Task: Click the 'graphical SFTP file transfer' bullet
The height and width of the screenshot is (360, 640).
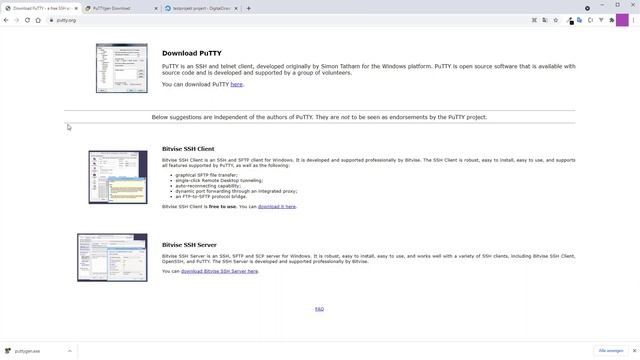Action: click(207, 175)
